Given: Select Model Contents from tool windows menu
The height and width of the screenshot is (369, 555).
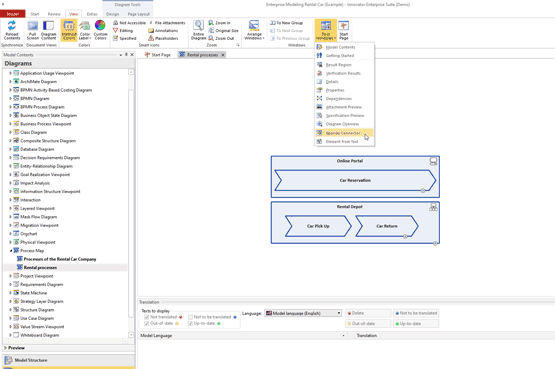Looking at the screenshot, I should [x=344, y=47].
